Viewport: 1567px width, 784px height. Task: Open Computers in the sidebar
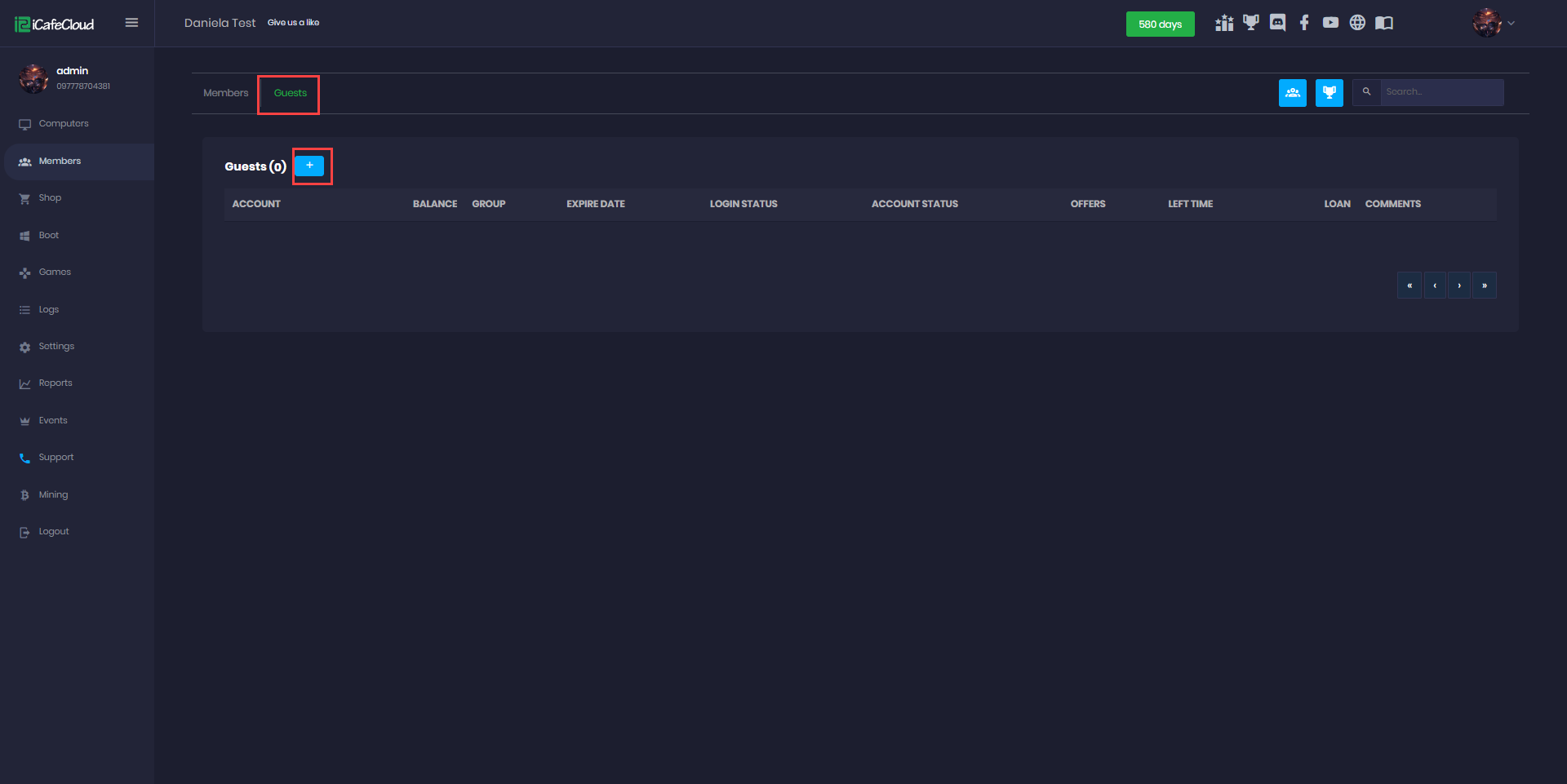pyautogui.click(x=64, y=124)
